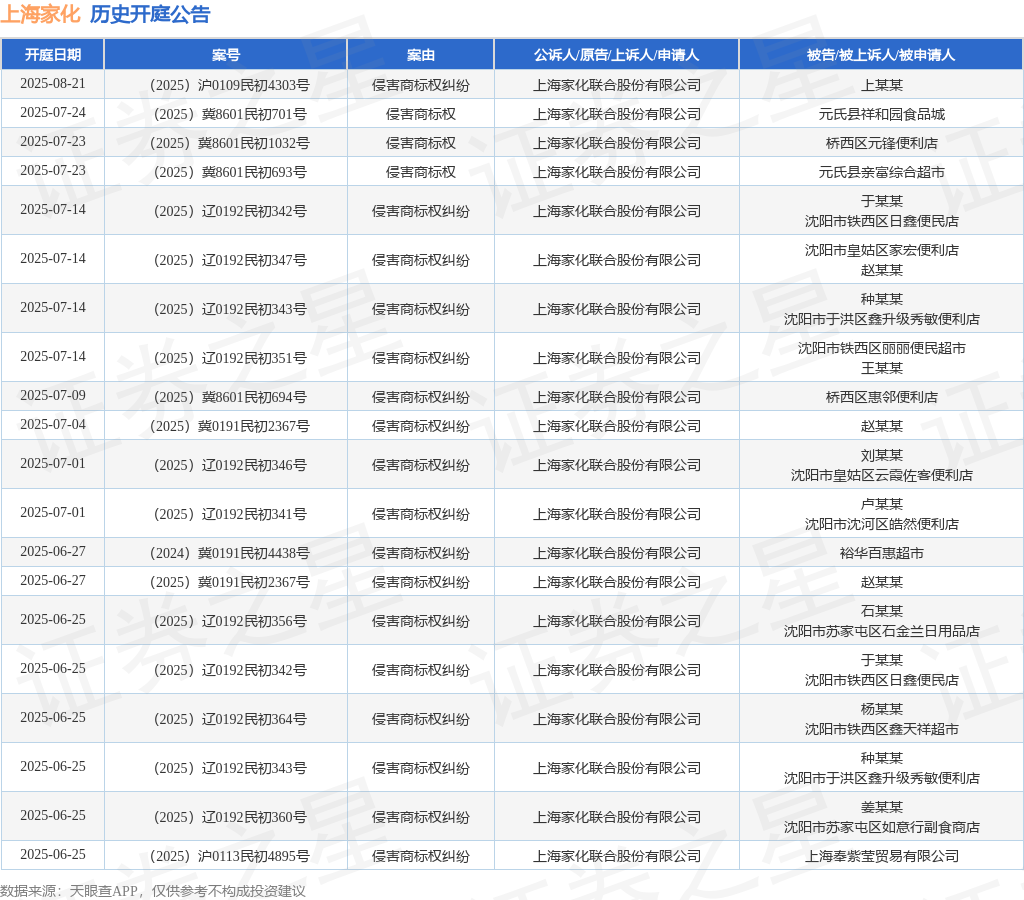Select defendant 沈阳市皇姑区家宏便利店

[882, 250]
